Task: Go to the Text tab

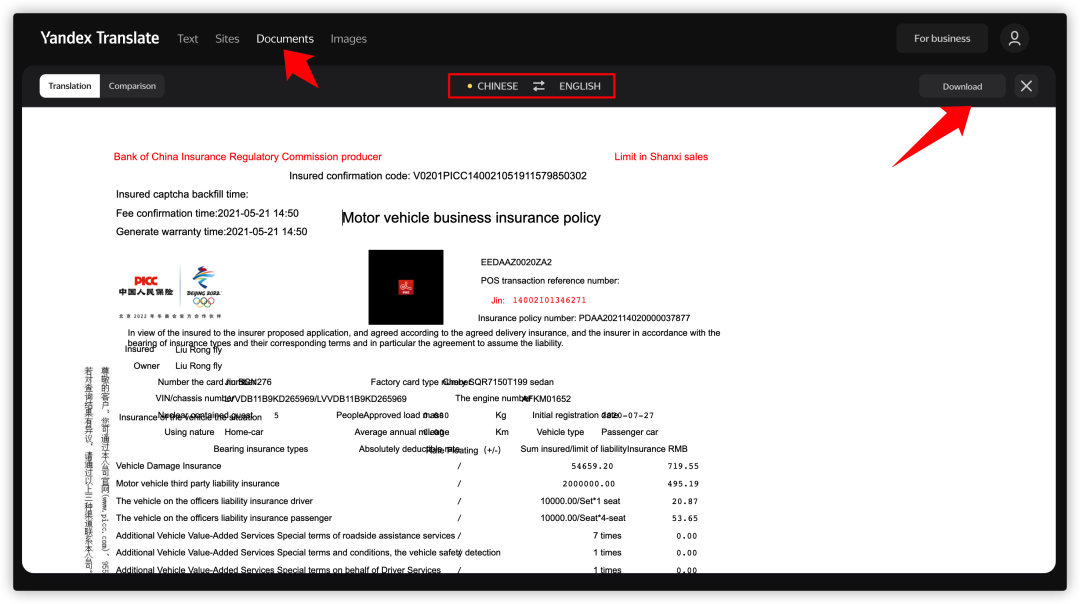Action: point(188,39)
